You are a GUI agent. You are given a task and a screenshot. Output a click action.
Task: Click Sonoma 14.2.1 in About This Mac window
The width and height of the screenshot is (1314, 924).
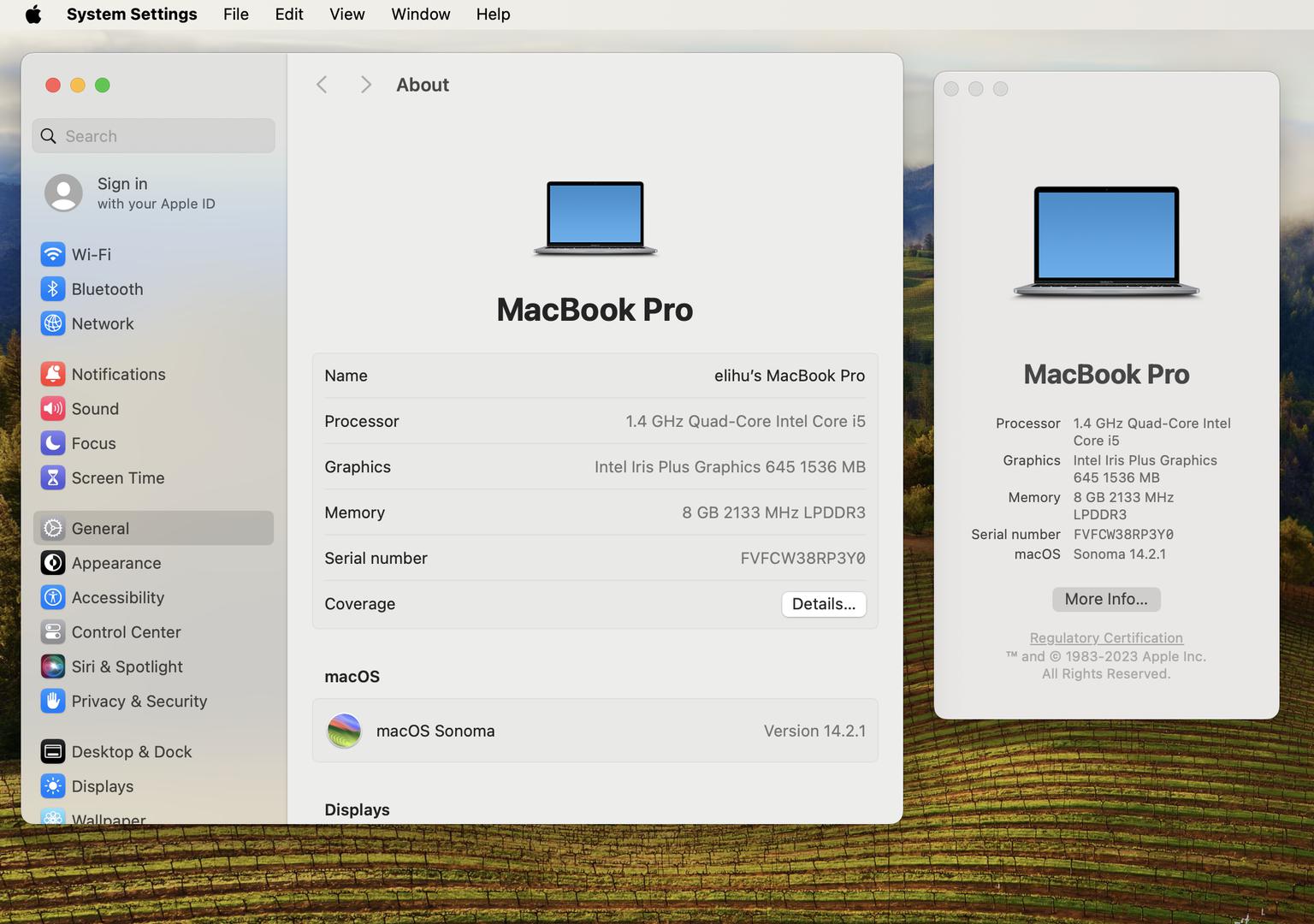pyautogui.click(x=1120, y=554)
